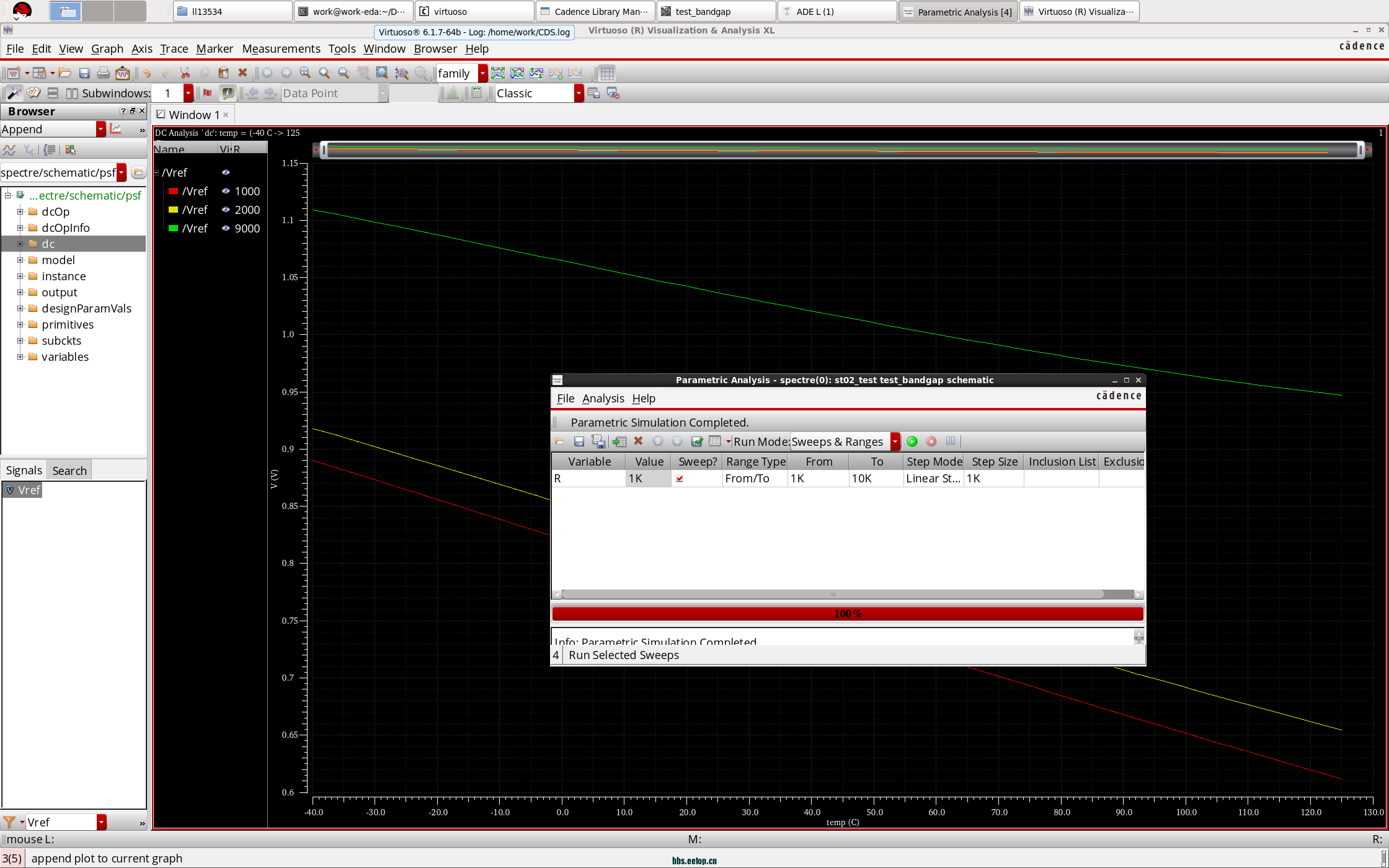Screen dimensions: 1389x868
Task: Collapse the /Vref legend group
Action: pos(156,172)
